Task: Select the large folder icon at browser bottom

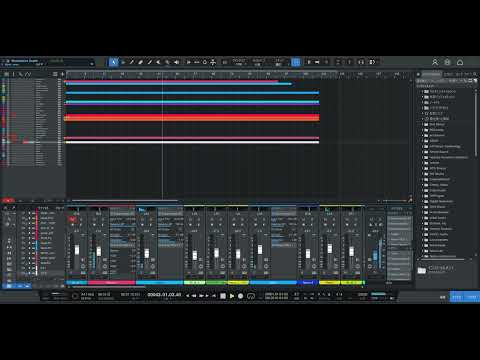Action: pos(422,270)
